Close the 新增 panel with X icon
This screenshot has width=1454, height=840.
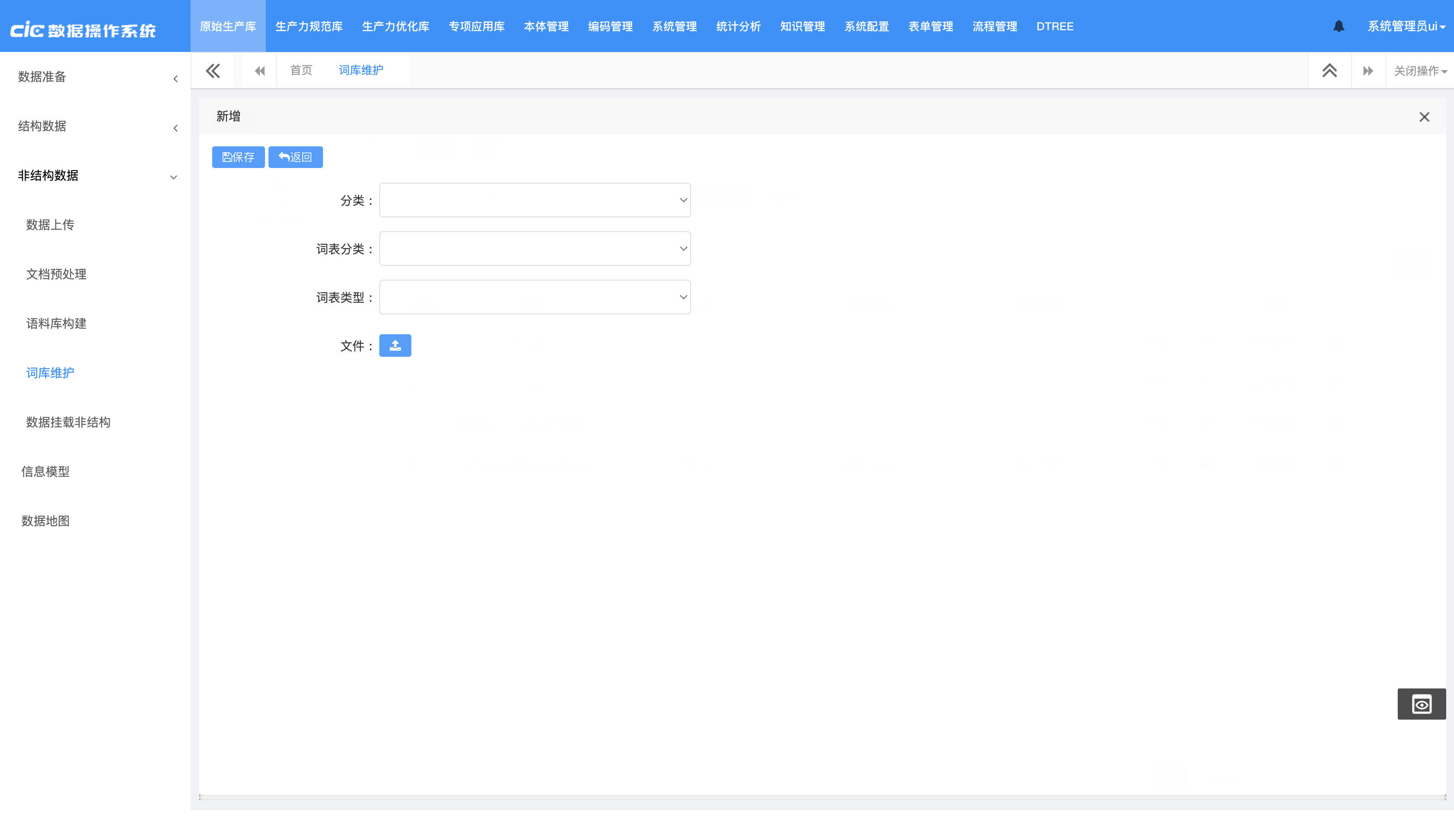point(1424,117)
